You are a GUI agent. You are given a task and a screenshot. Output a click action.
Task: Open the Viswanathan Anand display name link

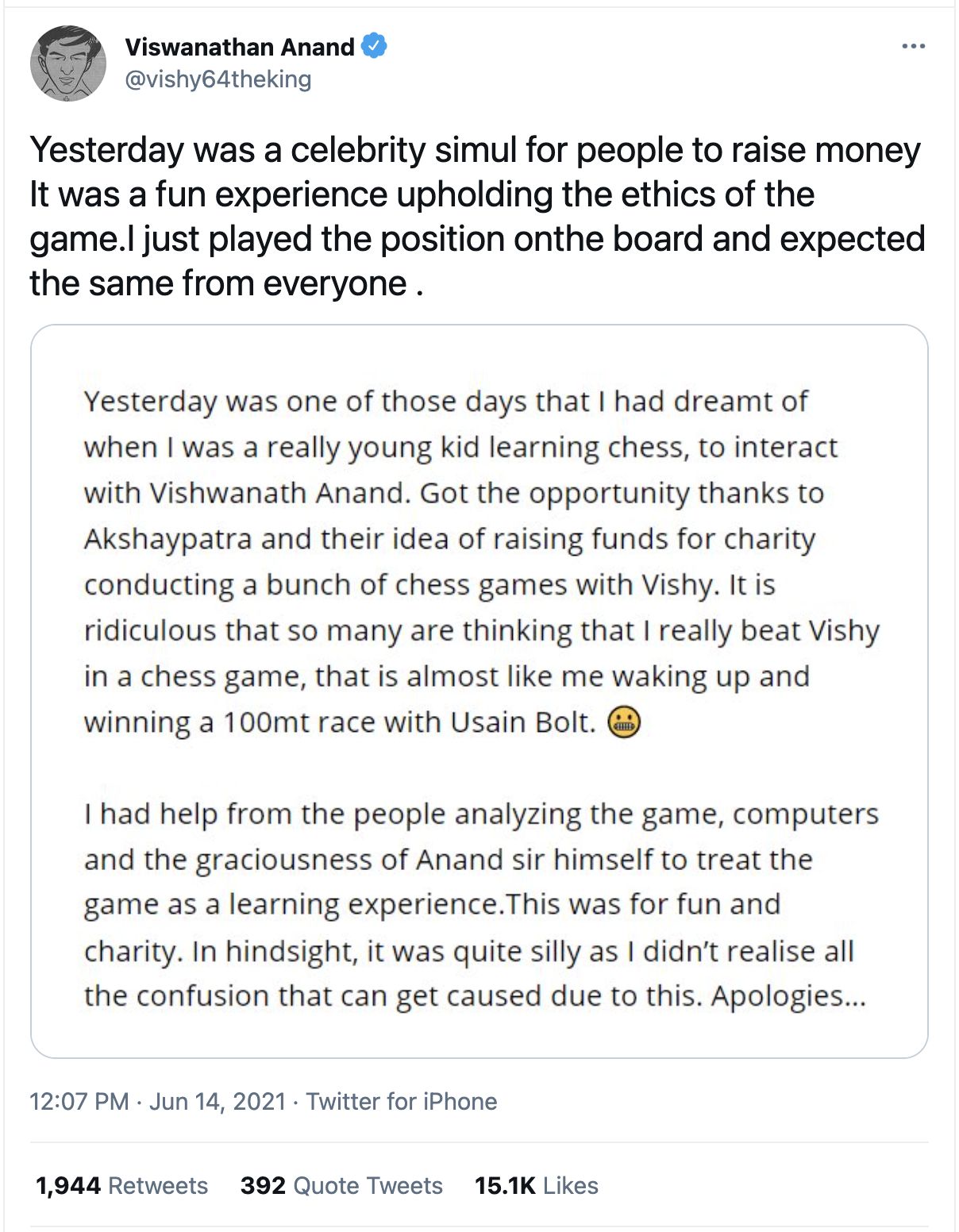tap(239, 47)
